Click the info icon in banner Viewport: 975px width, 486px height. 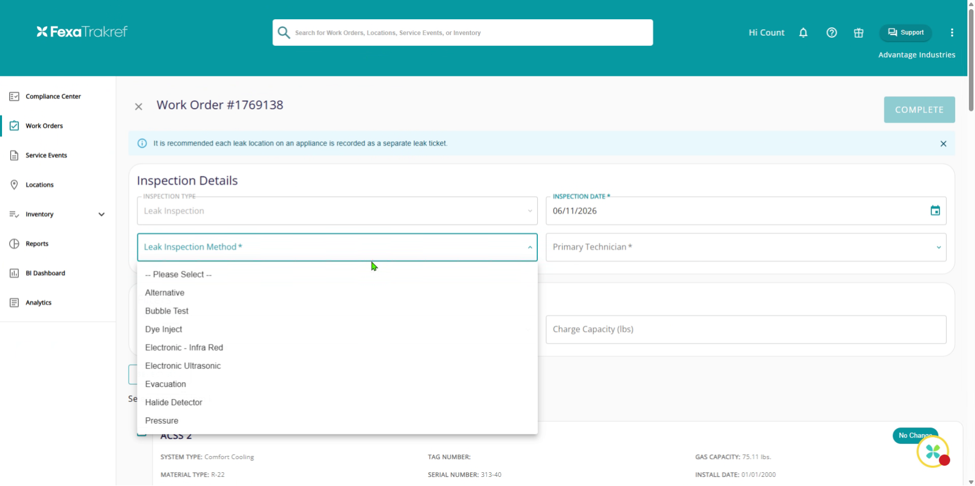point(142,144)
